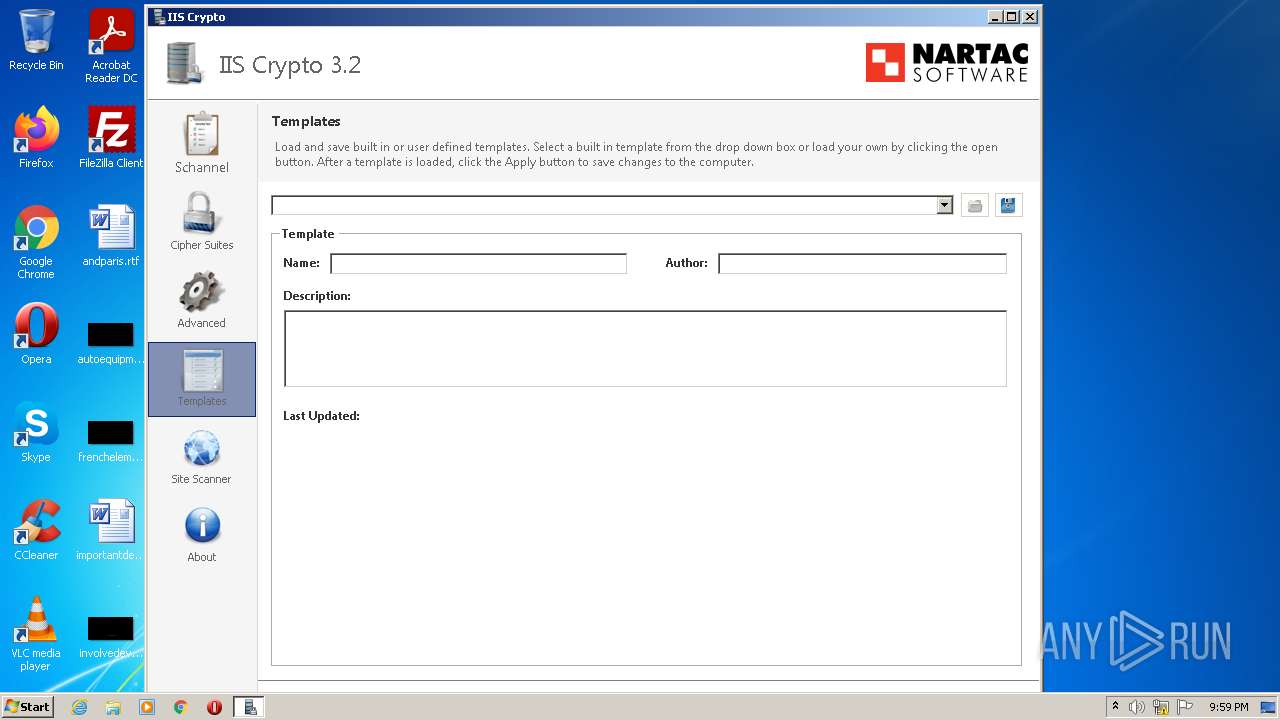Click the network tray icon
Image resolution: width=1280 pixels, height=720 pixels.
pos(1161,707)
